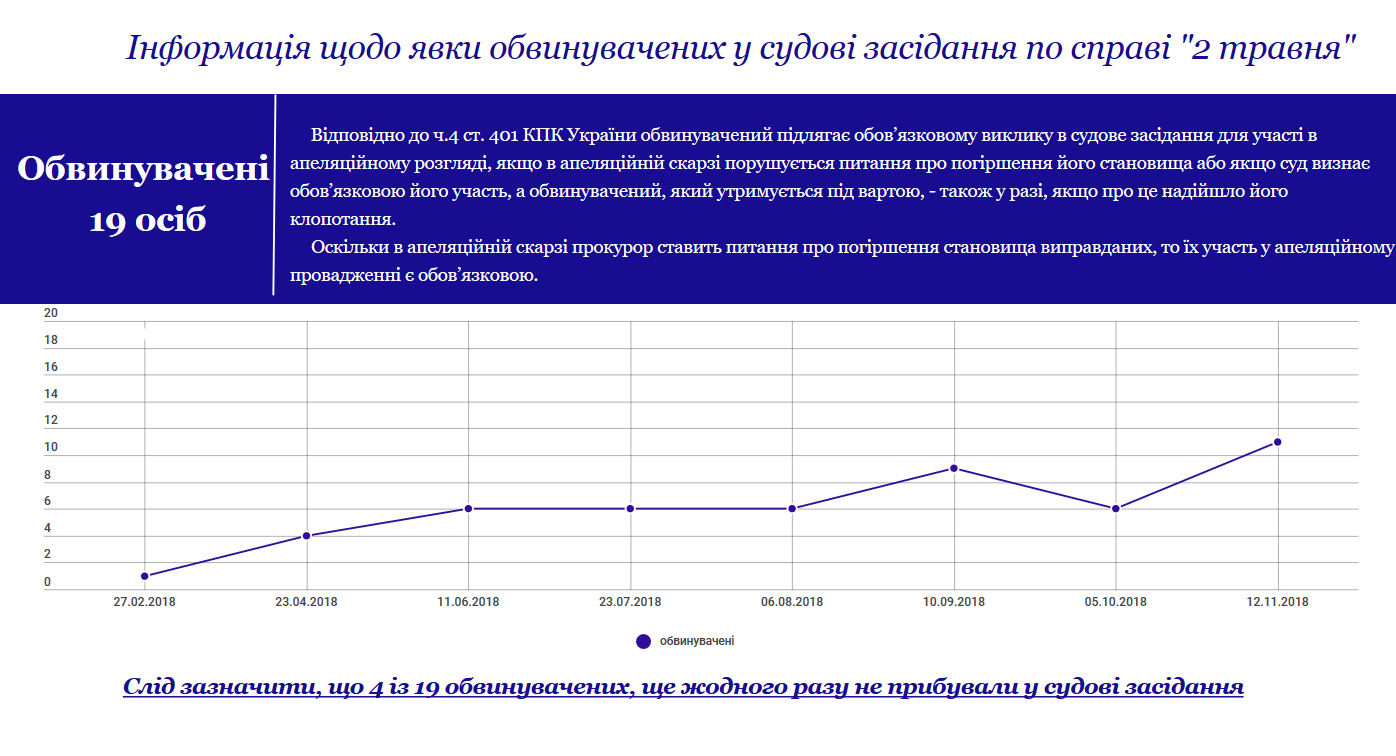Open the underlined link about 4 із 19 обвинувачених

[x=683, y=687]
